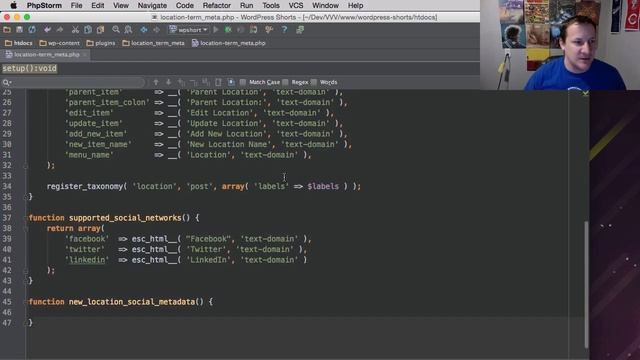Click the Undo arrow icon

(47, 30)
